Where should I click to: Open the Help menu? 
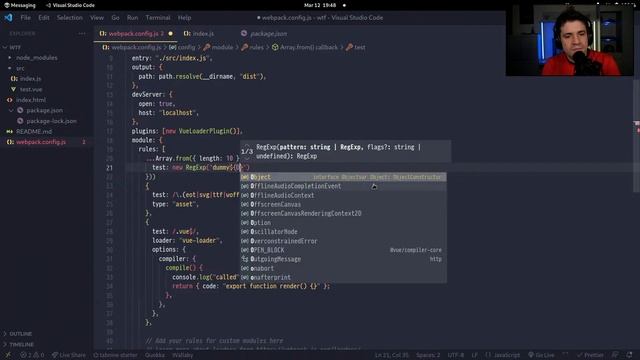pos(184,18)
